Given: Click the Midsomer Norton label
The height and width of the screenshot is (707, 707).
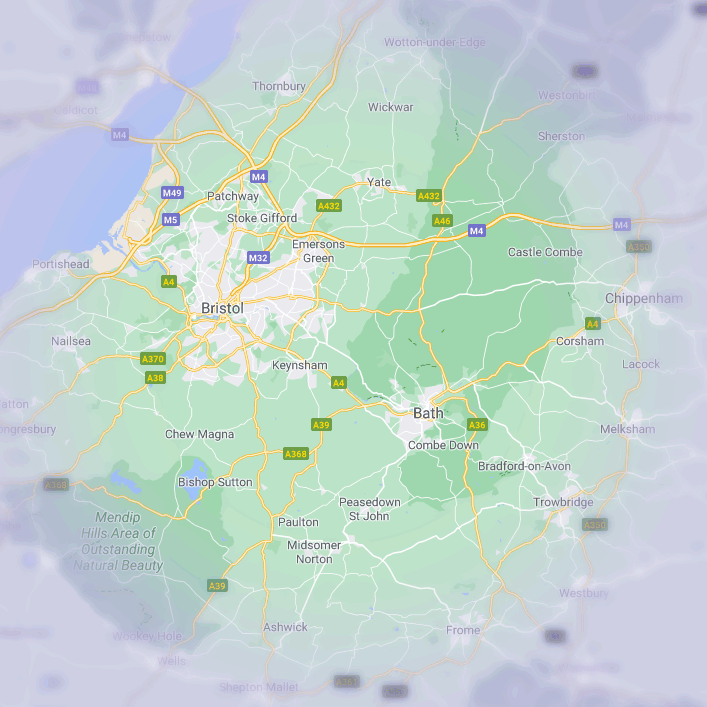Looking at the screenshot, I should pyautogui.click(x=314, y=552).
